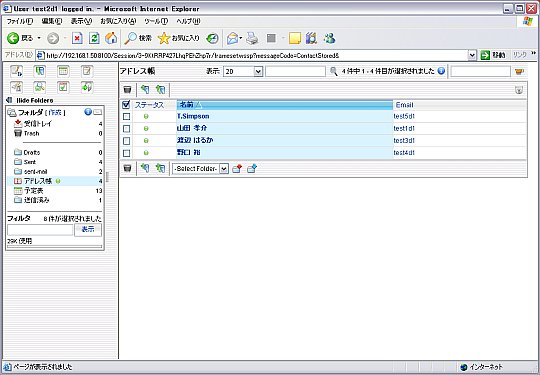
Task: Click the 作成 folder create link
Action: (55, 112)
